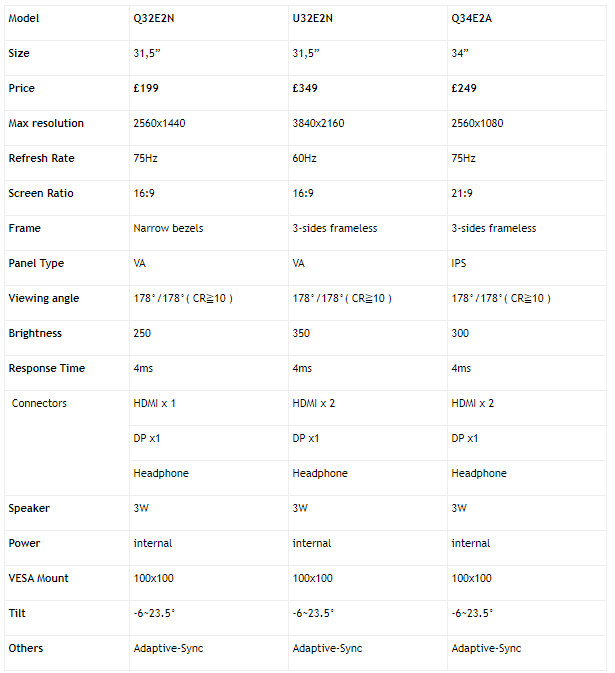Select the £349 price for U32E2N

[x=305, y=88]
